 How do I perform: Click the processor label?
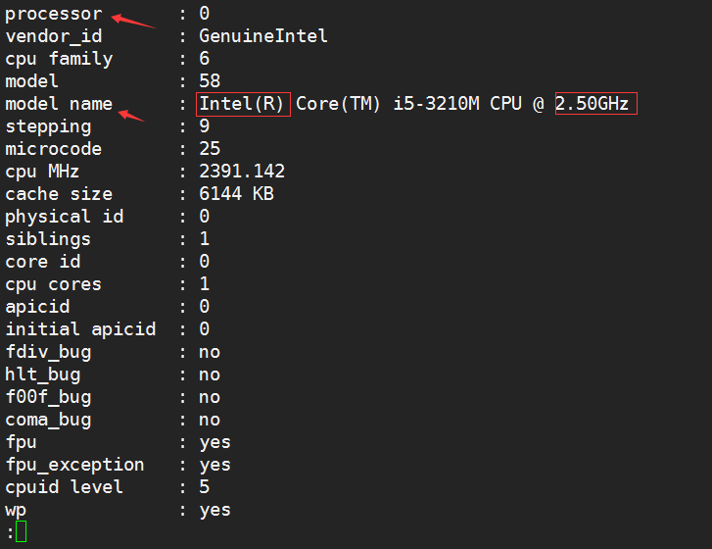(54, 15)
